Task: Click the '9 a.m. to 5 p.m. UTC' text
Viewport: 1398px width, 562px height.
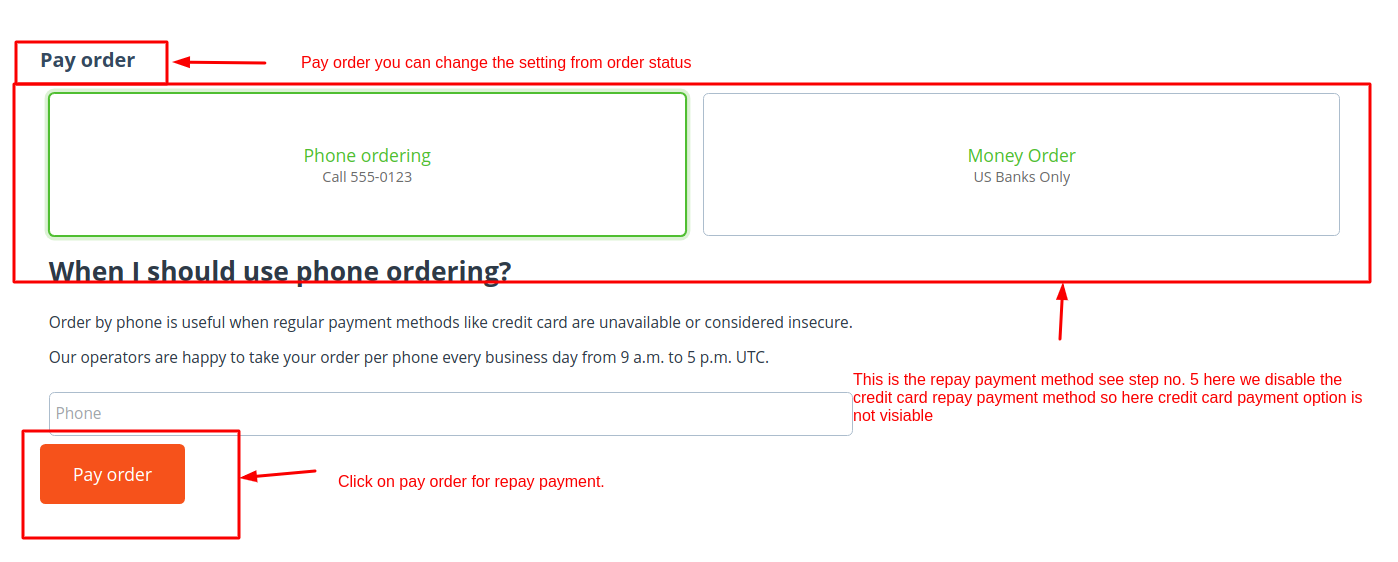Action: (x=694, y=357)
